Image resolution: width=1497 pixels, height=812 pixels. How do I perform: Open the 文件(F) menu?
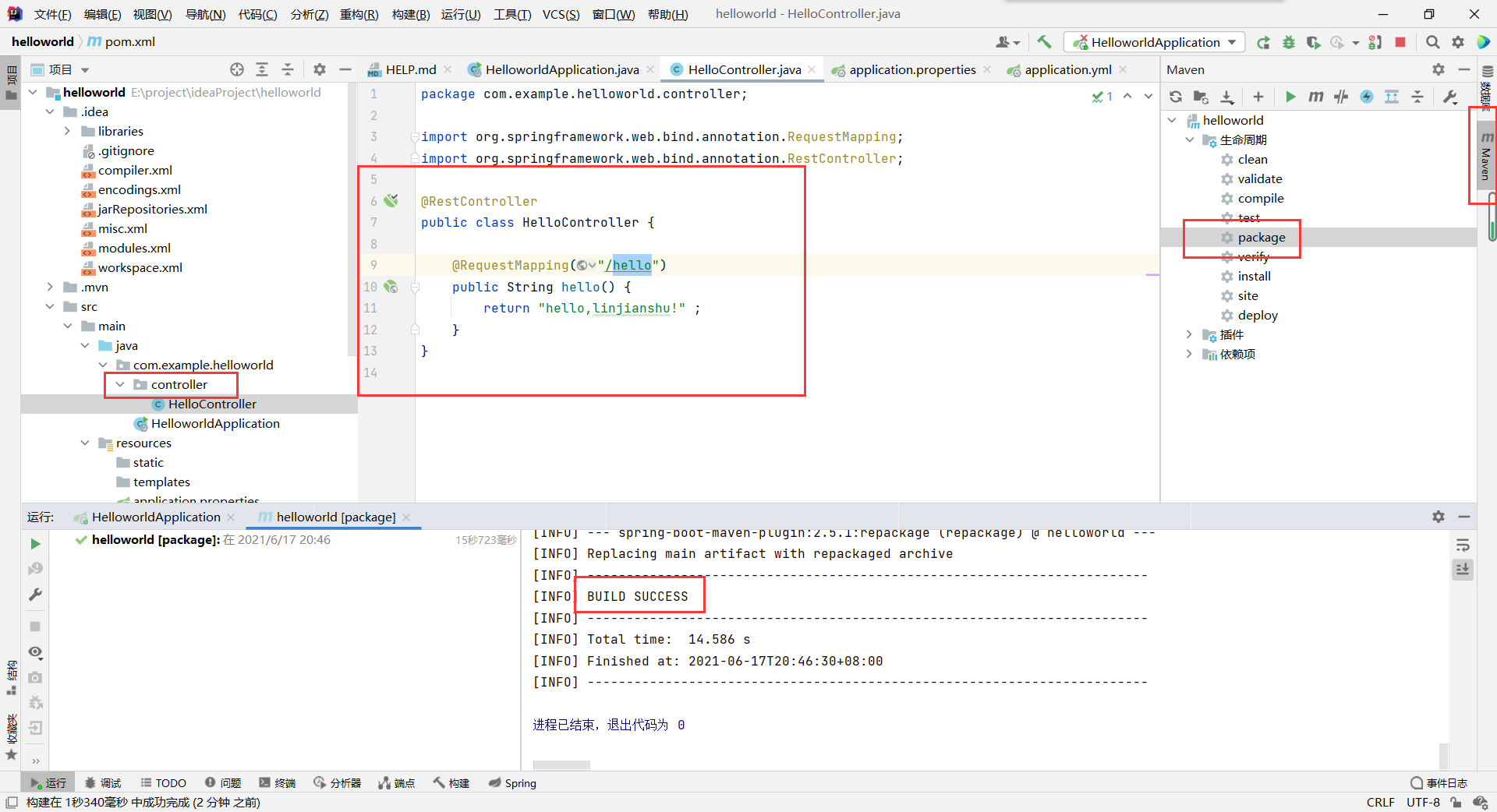click(52, 14)
